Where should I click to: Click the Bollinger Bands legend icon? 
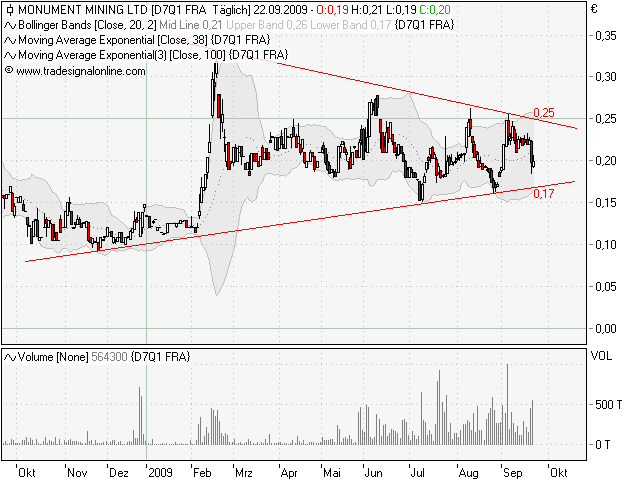click(10, 23)
